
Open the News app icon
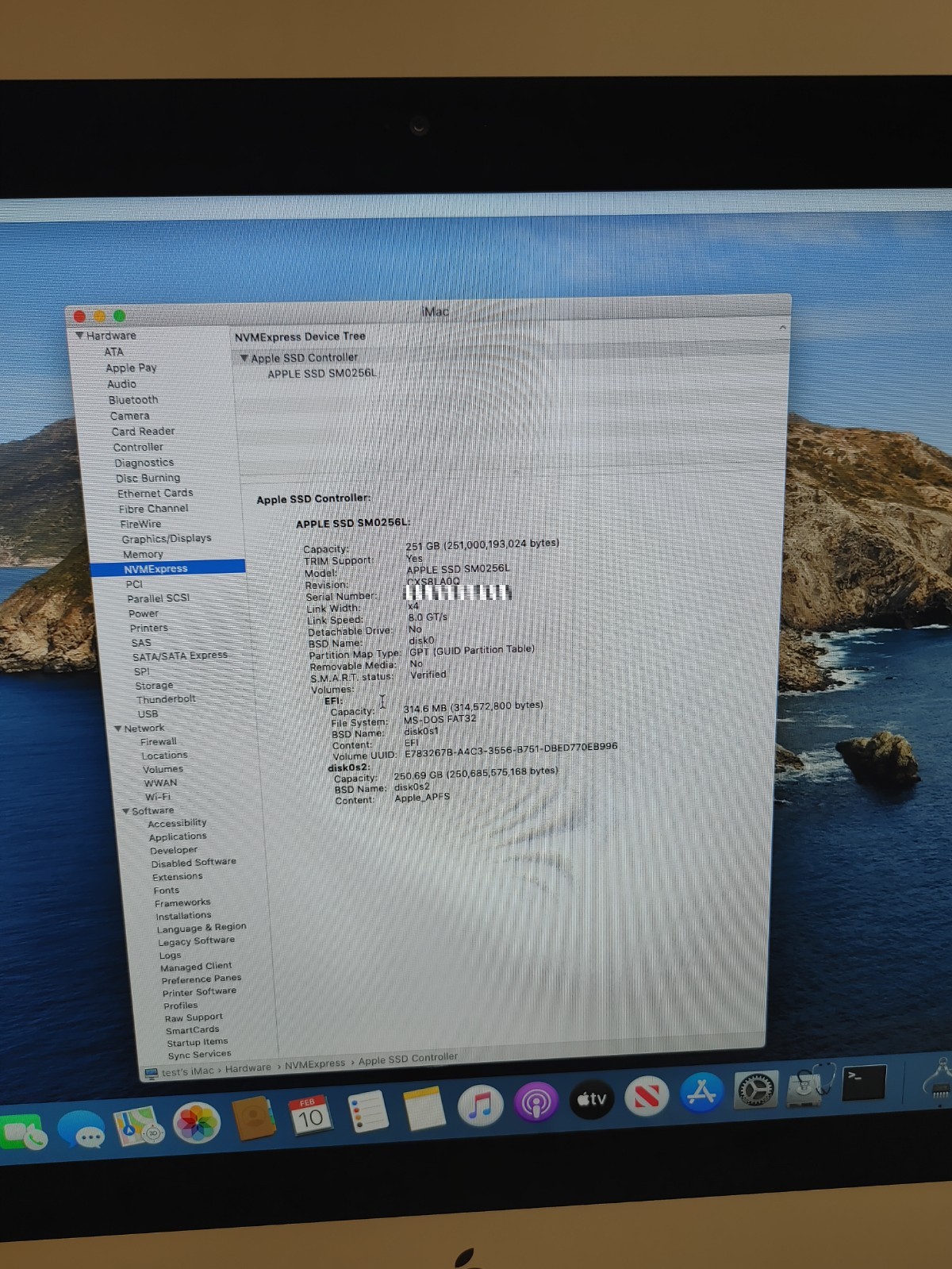click(x=646, y=1096)
